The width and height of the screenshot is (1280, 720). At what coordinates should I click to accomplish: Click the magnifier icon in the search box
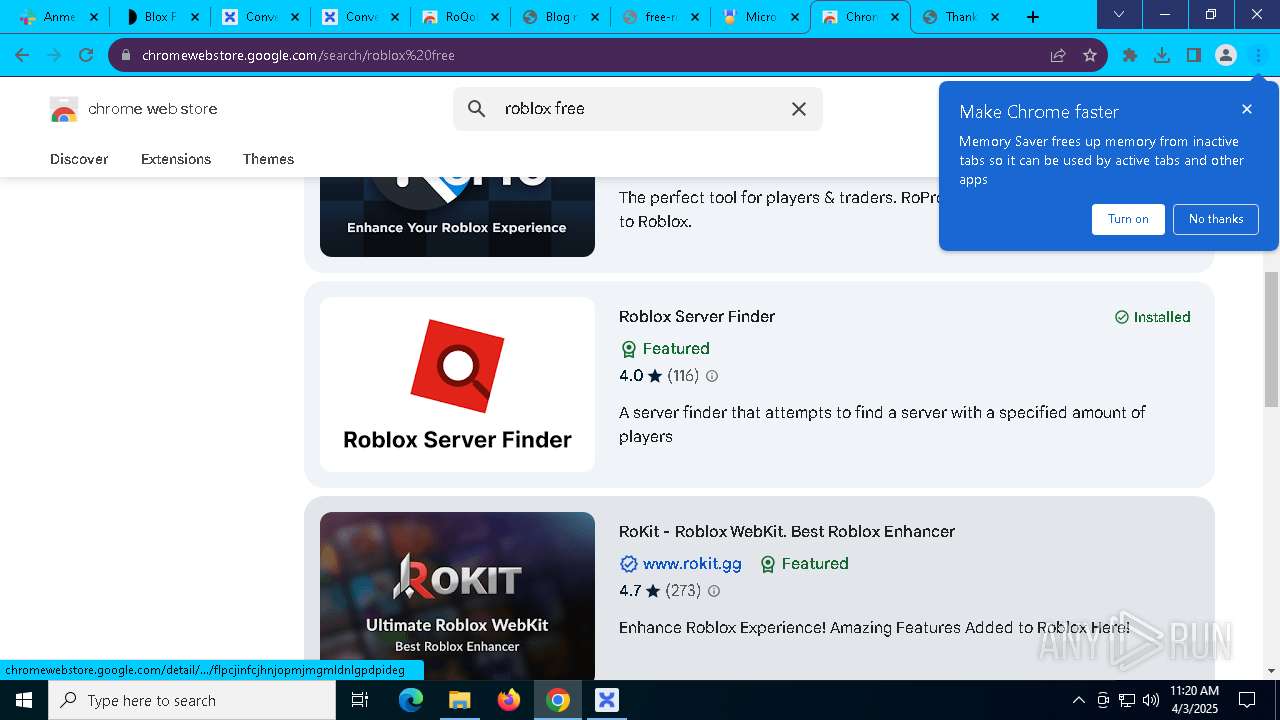tap(477, 108)
